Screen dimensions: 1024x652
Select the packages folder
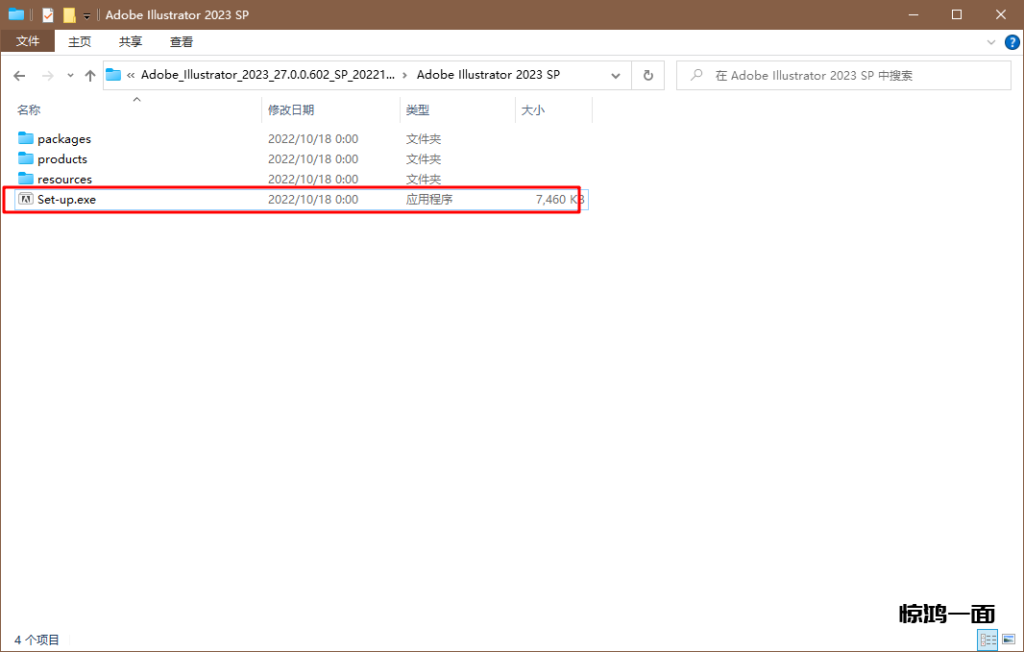(64, 139)
